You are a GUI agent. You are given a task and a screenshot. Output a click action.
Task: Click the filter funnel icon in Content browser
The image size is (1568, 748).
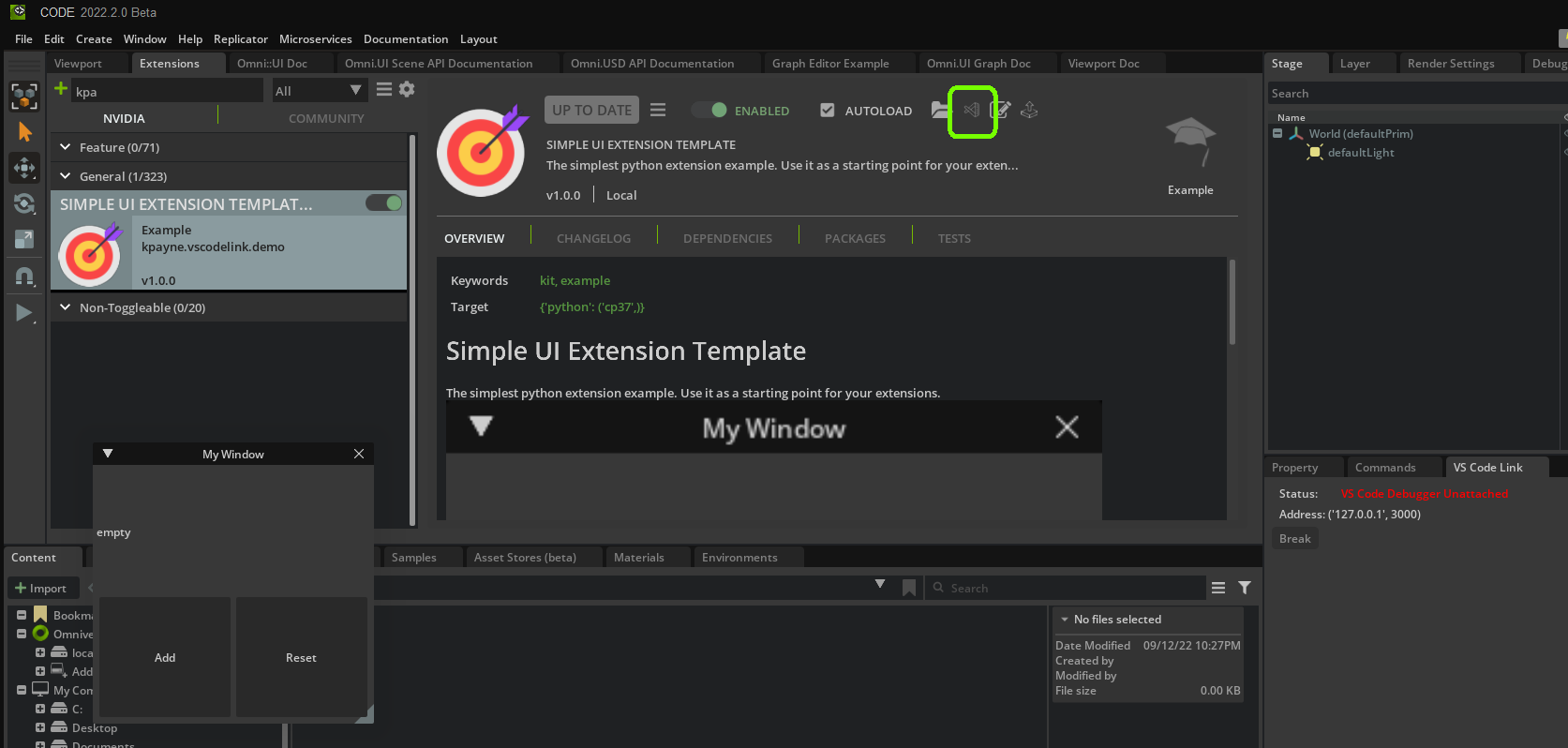coord(1245,588)
